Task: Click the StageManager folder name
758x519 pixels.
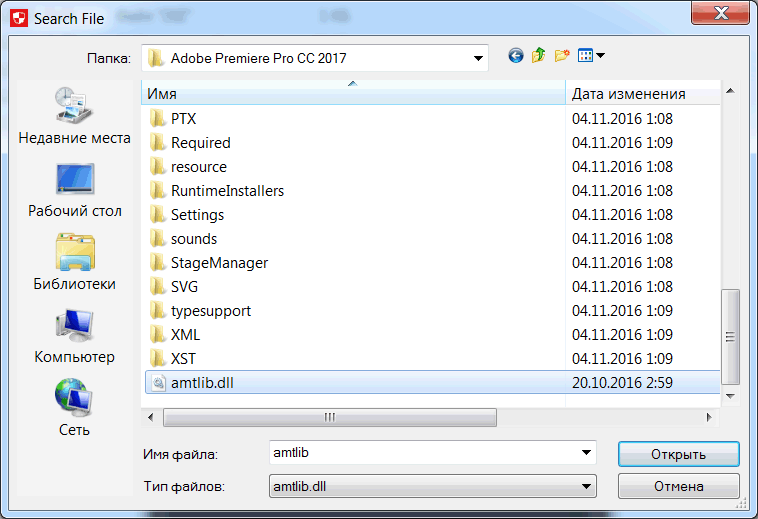Action: click(x=219, y=263)
